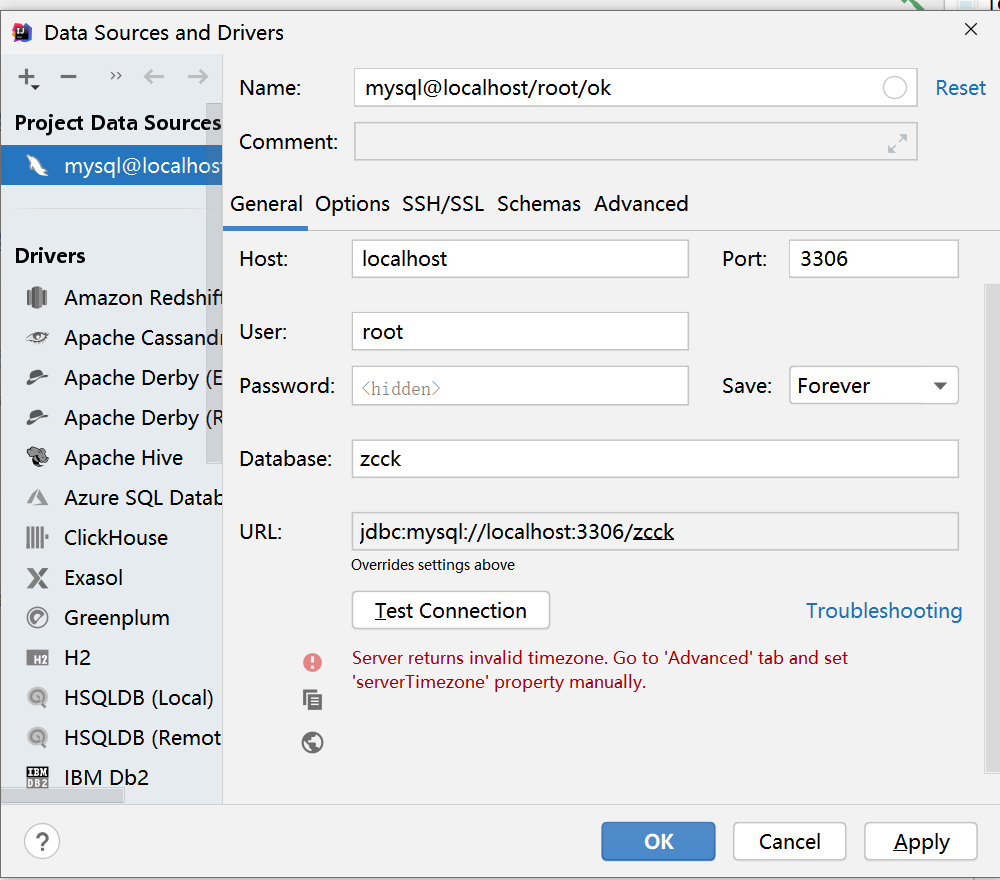Viewport: 1000px width, 880px height.
Task: Show more toolbar actions chevron
Action: [x=116, y=76]
